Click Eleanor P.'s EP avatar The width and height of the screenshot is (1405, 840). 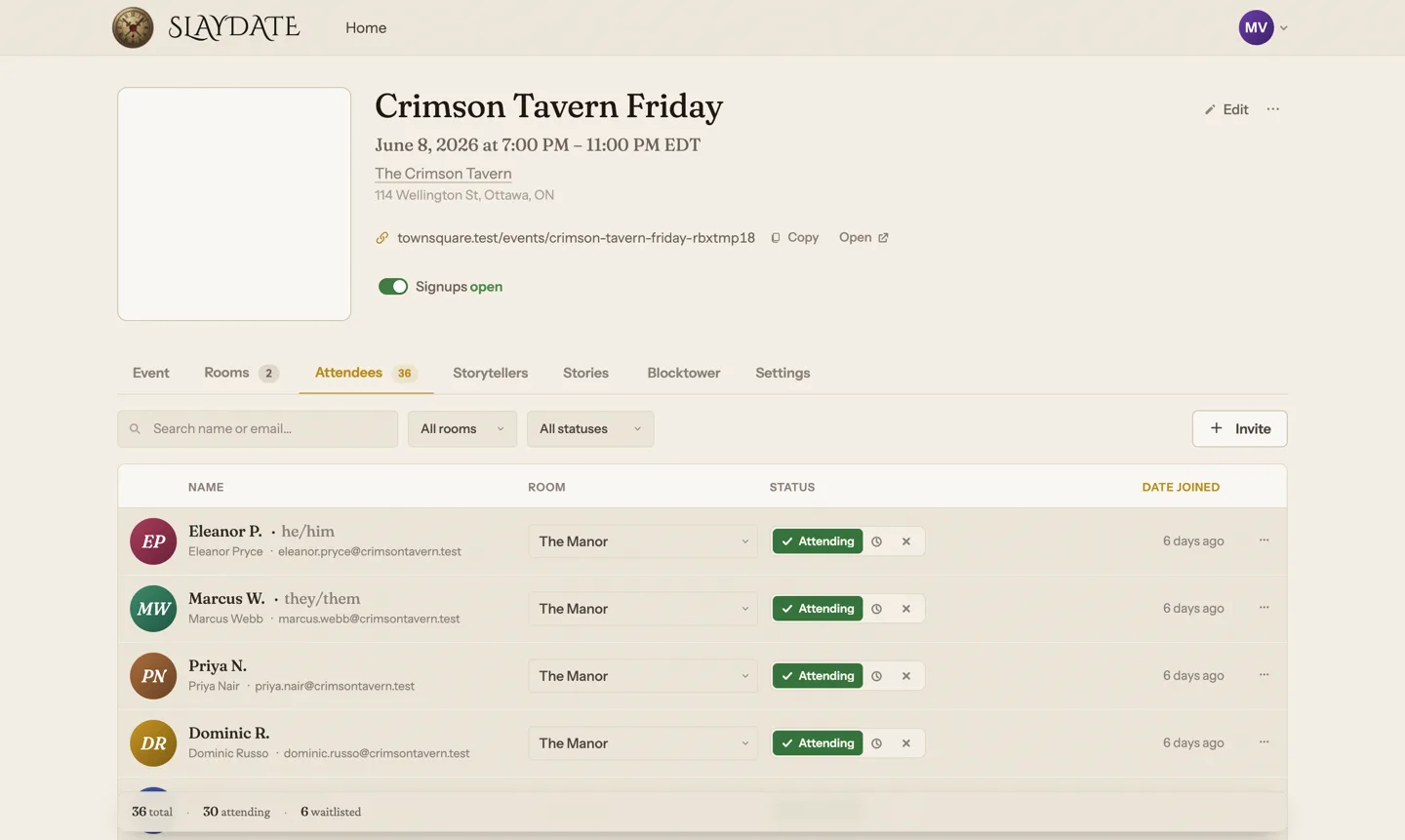153,541
